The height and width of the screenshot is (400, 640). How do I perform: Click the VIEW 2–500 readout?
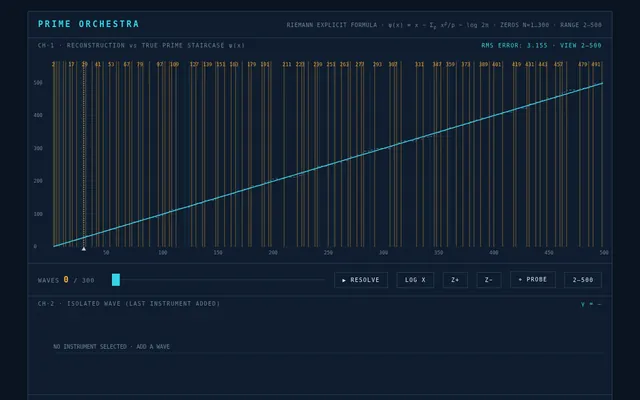[x=581, y=45]
